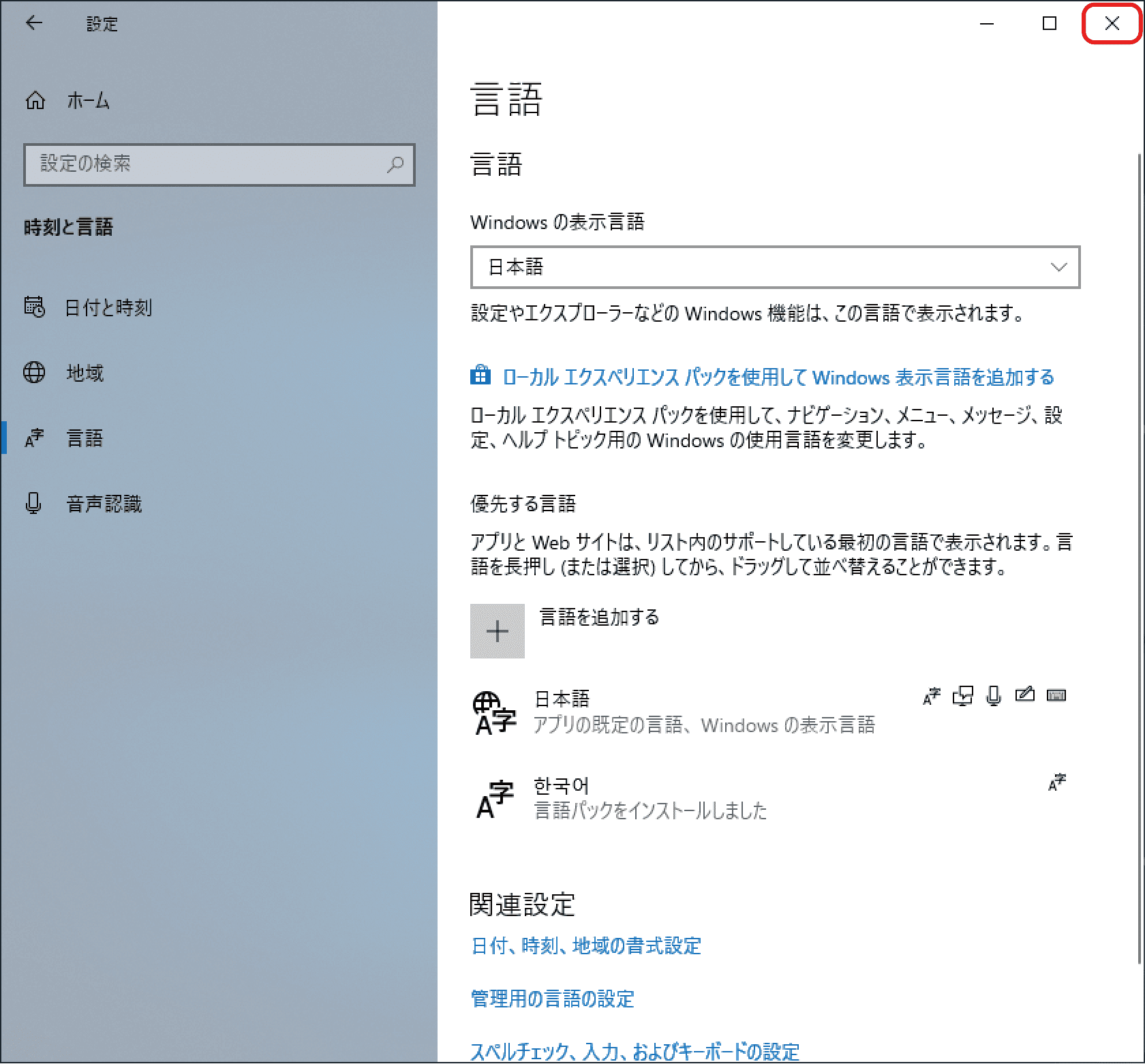This screenshot has height=1064, width=1145.
Task: Click text-to-speech icon on 日本語 row
Action: pyautogui.click(x=963, y=696)
